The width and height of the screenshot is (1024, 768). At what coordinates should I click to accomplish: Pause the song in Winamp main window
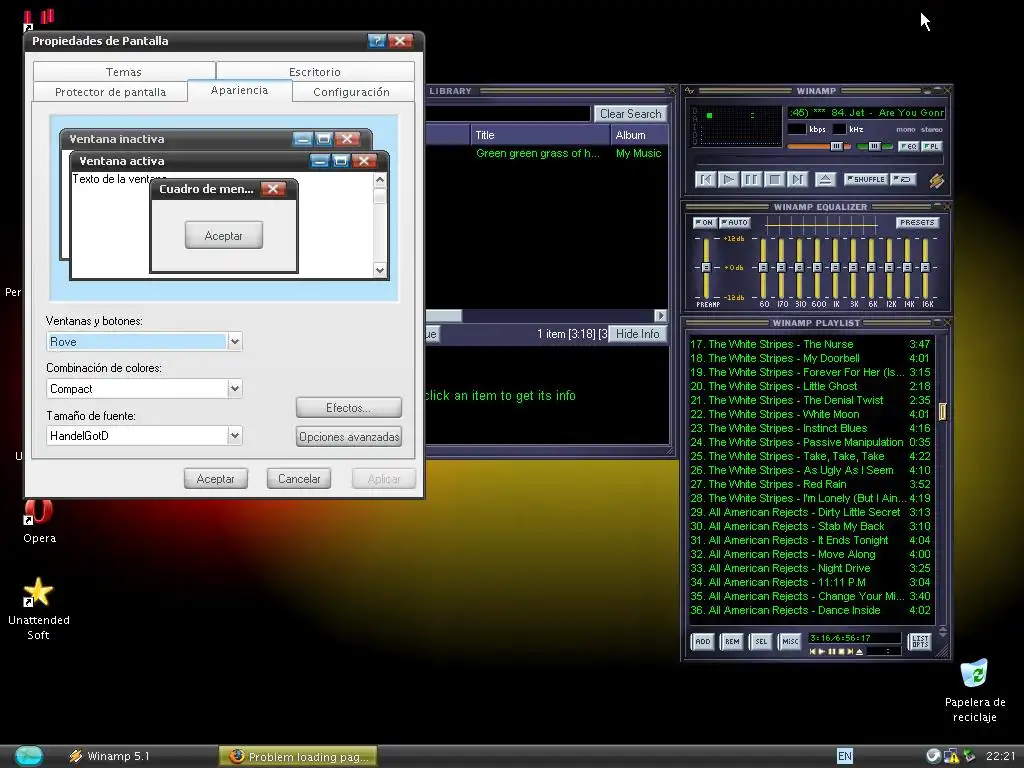tap(751, 179)
